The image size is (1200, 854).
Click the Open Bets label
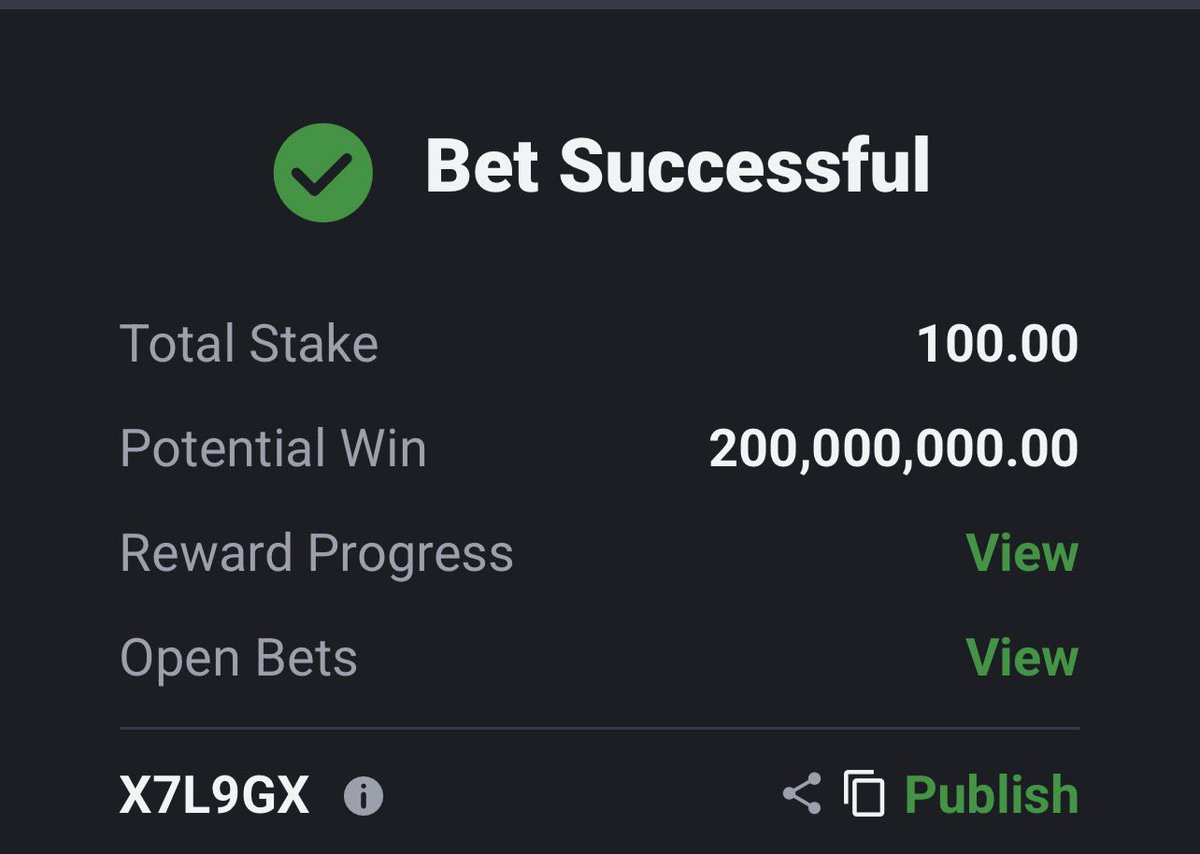click(x=238, y=658)
